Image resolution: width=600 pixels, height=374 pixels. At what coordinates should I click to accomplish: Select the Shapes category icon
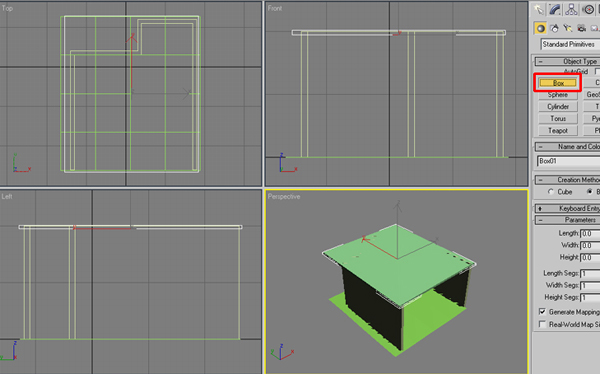[x=554, y=28]
